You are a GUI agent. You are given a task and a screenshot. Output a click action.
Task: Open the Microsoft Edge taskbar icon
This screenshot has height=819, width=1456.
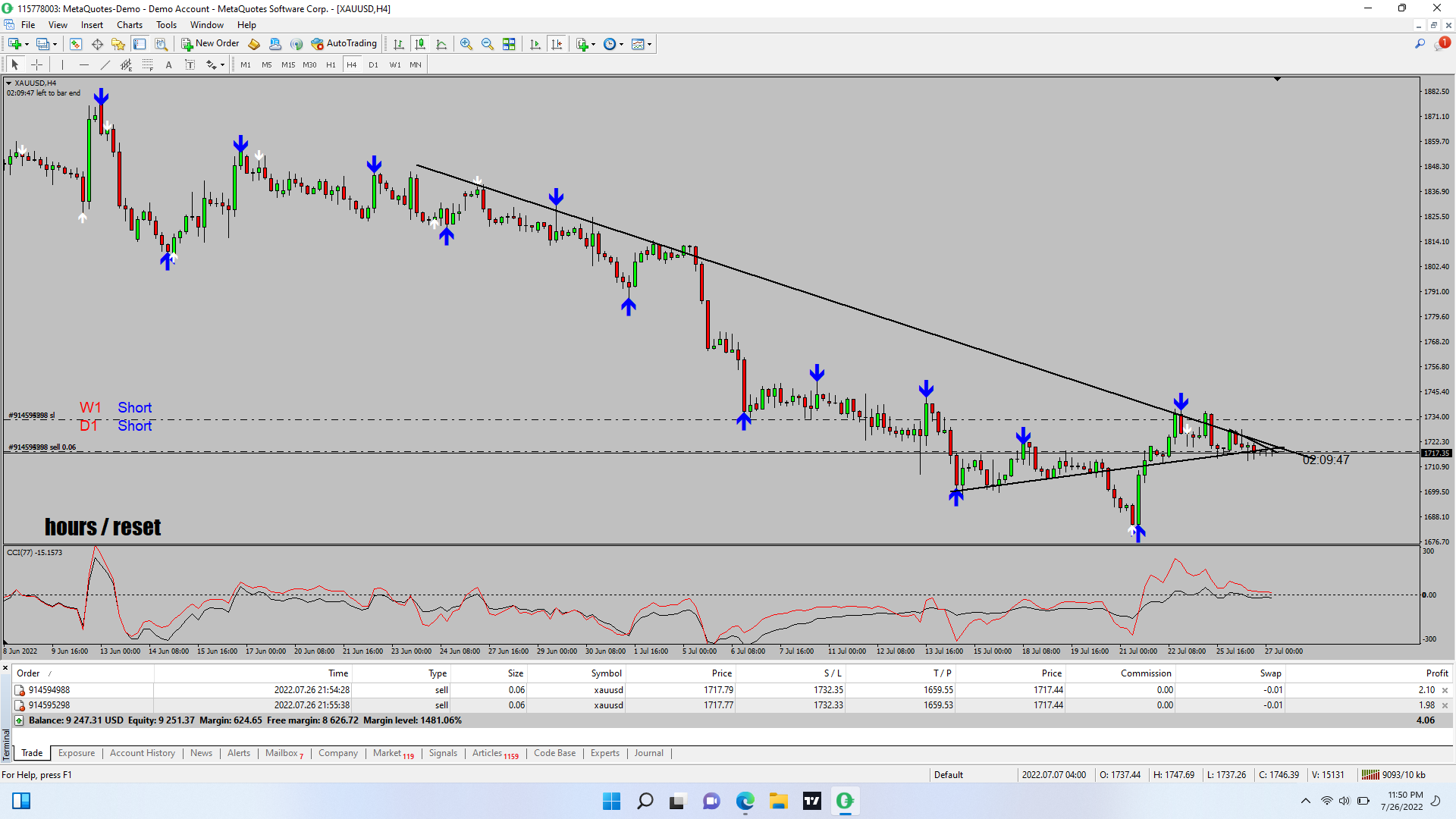[x=745, y=801]
